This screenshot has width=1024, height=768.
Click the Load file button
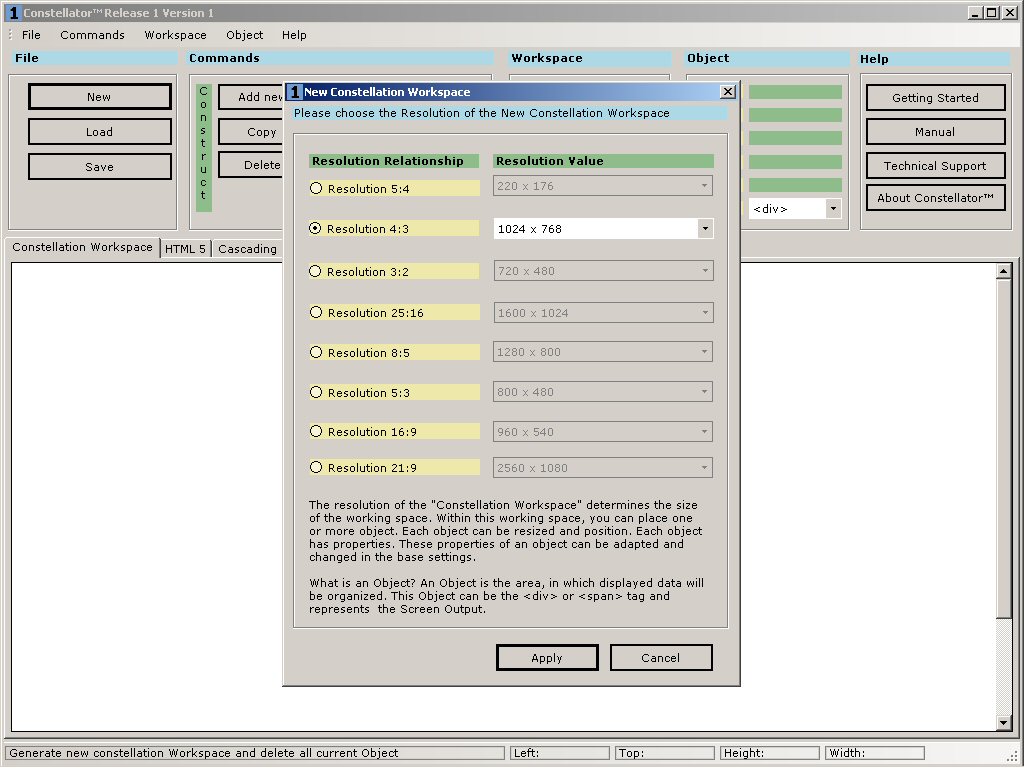coord(99,132)
